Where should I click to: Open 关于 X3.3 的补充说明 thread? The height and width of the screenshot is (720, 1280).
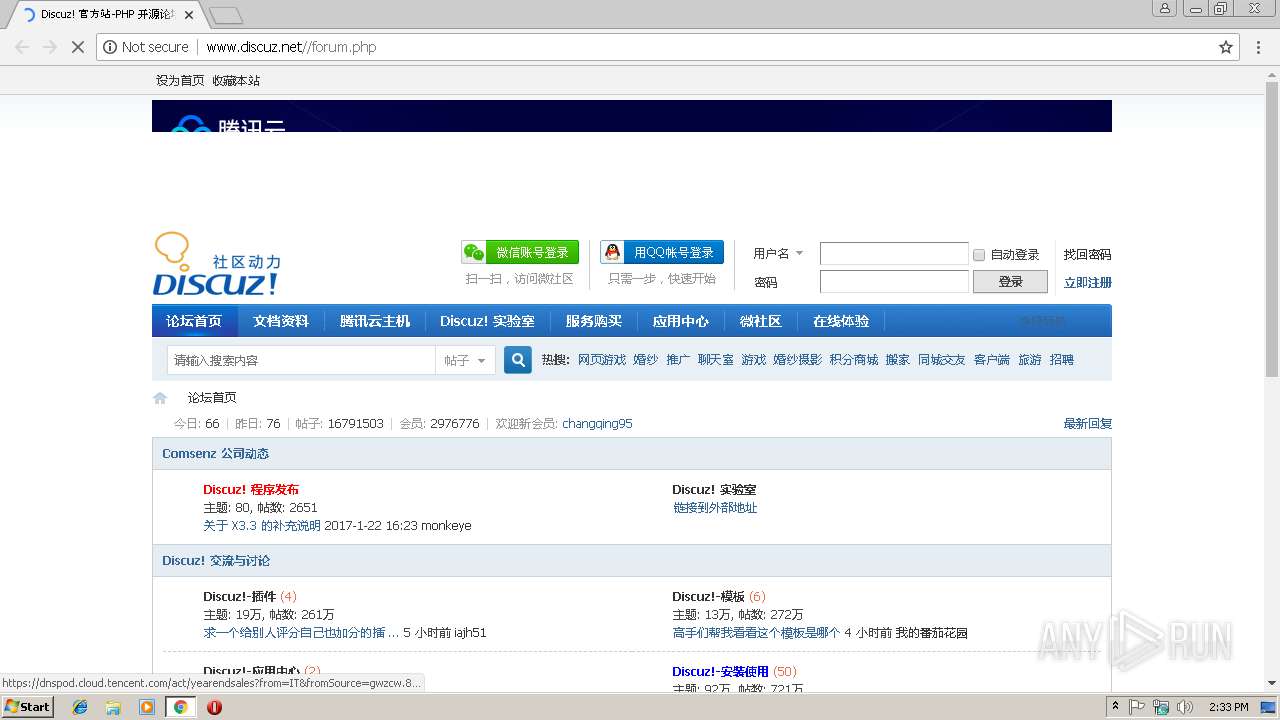click(x=262, y=526)
